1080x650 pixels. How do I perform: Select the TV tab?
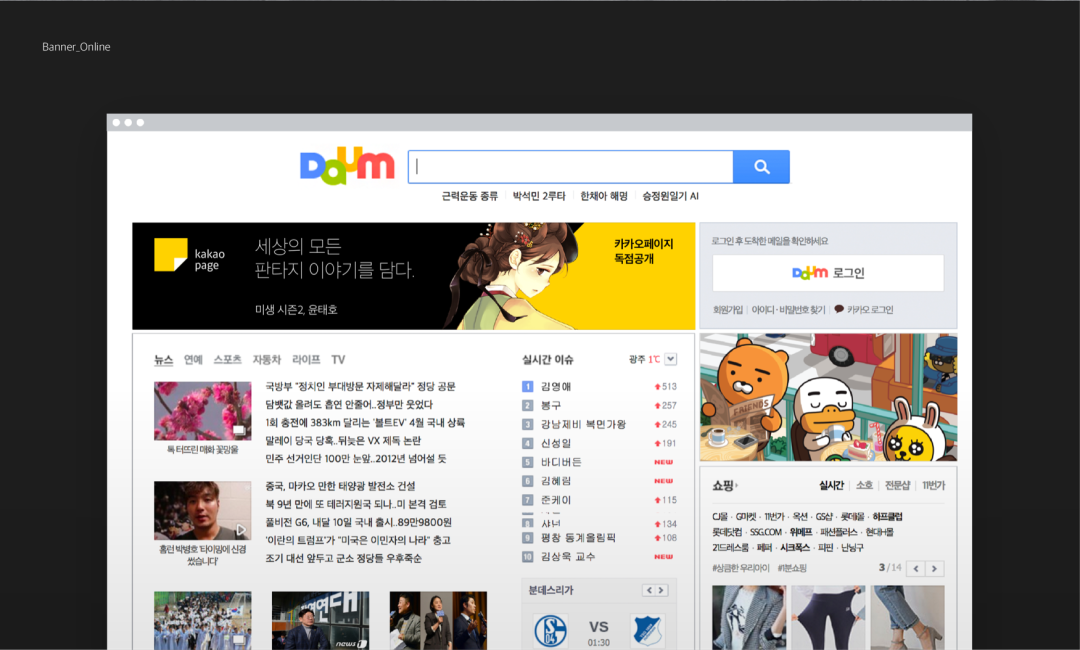click(x=338, y=359)
